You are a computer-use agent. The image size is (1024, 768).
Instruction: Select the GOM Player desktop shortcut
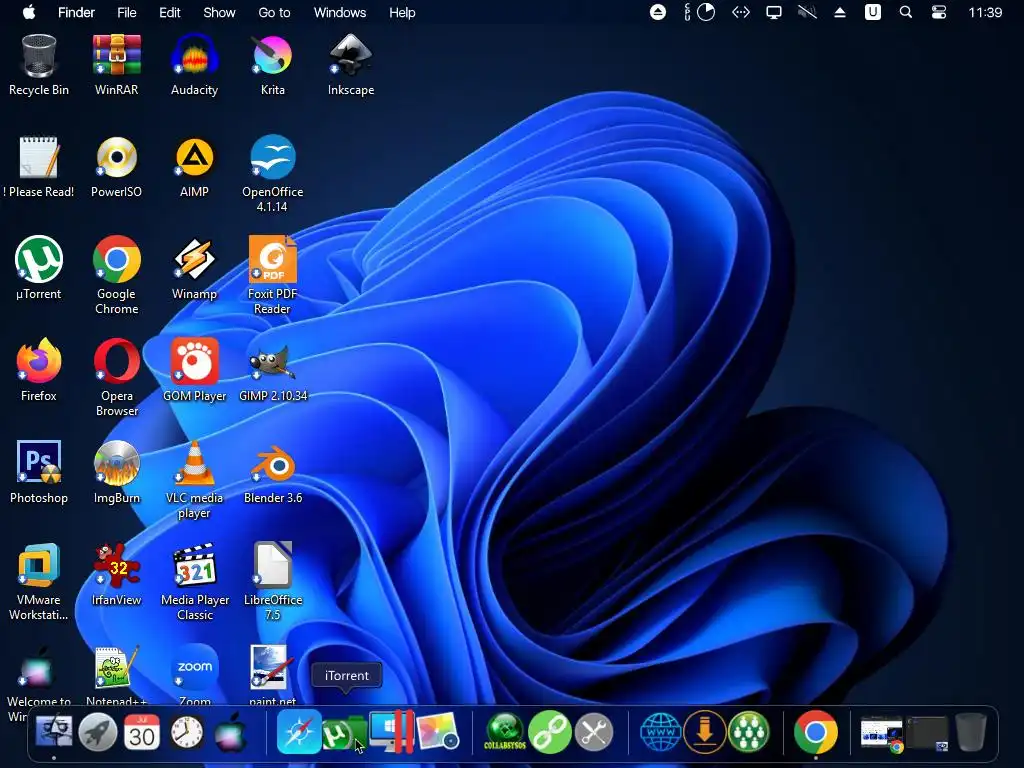pyautogui.click(x=194, y=371)
